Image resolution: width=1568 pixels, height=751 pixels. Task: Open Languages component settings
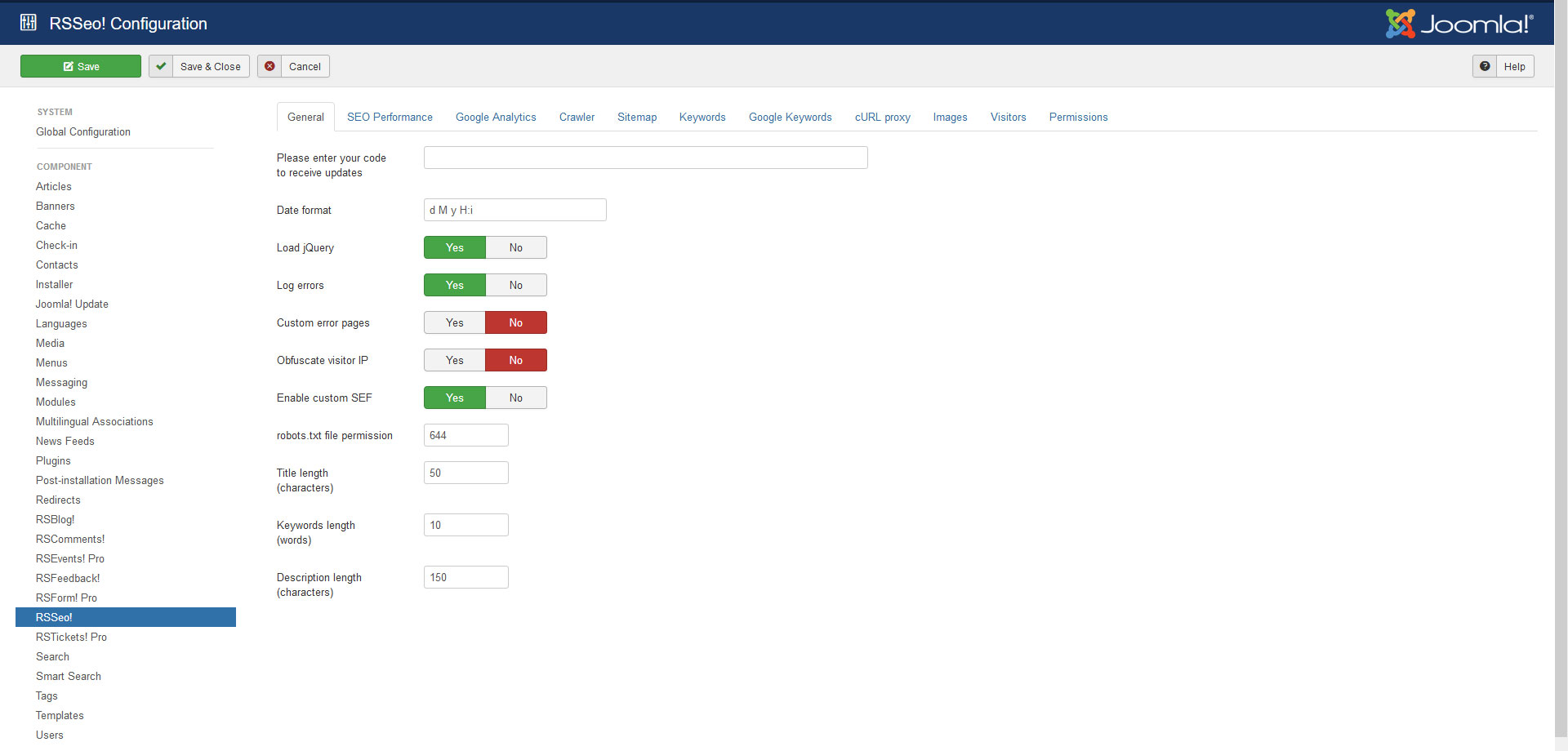(61, 323)
